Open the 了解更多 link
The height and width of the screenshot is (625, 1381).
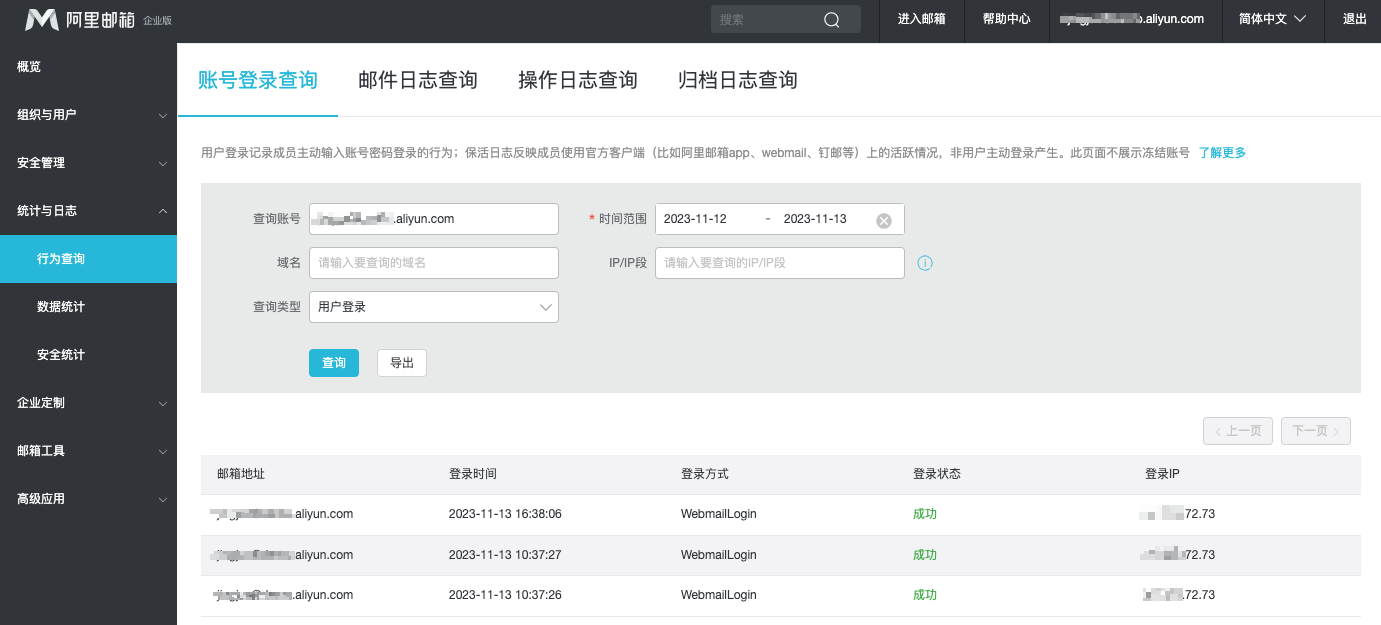[x=1221, y=151]
